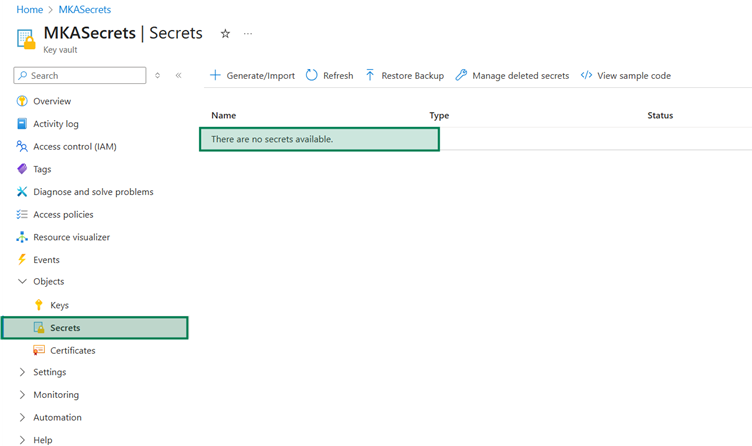Click the View sample code icon
The width and height of the screenshot is (752, 446).
[x=587, y=75]
